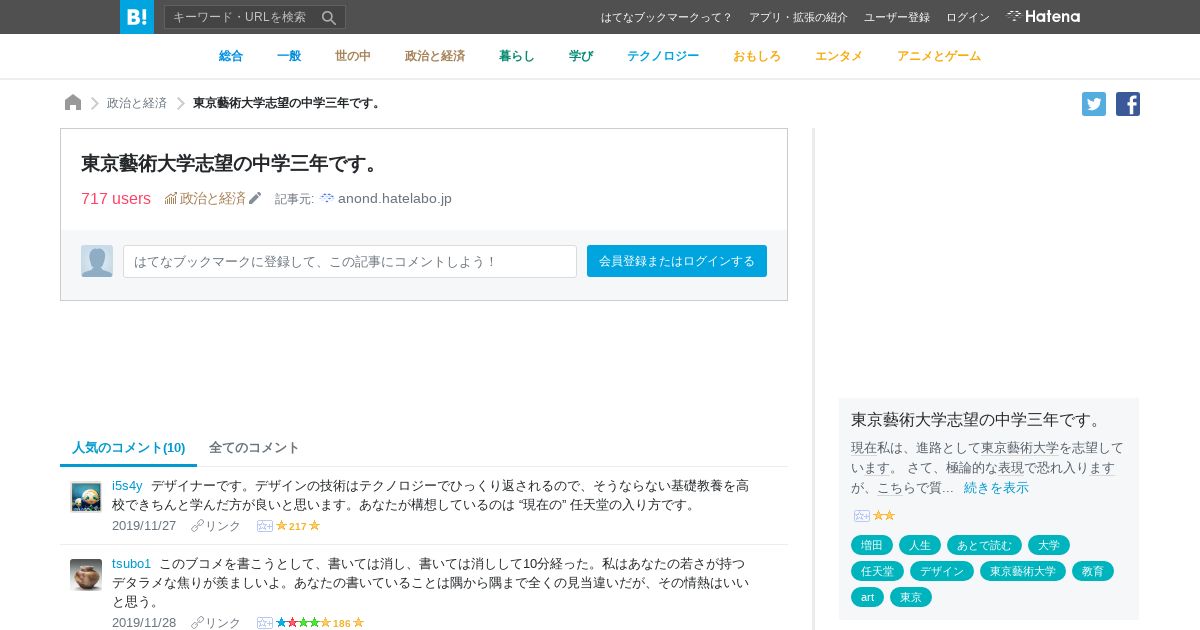Click the 東京 tag
The width and height of the screenshot is (1200, 630).
tap(911, 597)
